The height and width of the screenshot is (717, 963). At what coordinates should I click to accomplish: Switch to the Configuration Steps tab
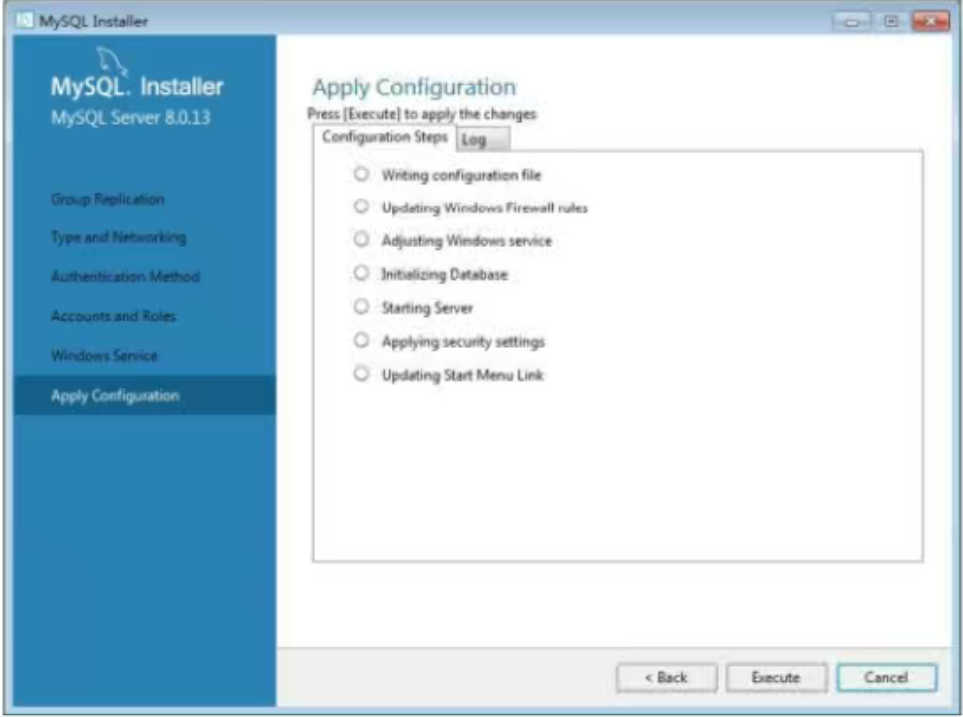coord(384,137)
